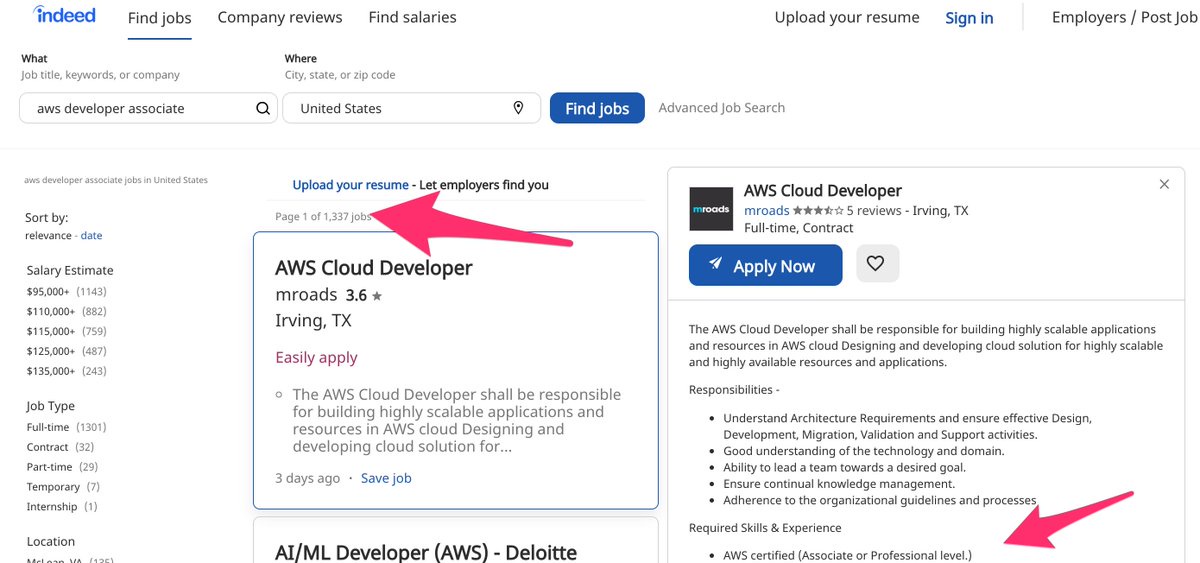The height and width of the screenshot is (563, 1200).
Task: Click the location pin icon in Where field
Action: (518, 108)
